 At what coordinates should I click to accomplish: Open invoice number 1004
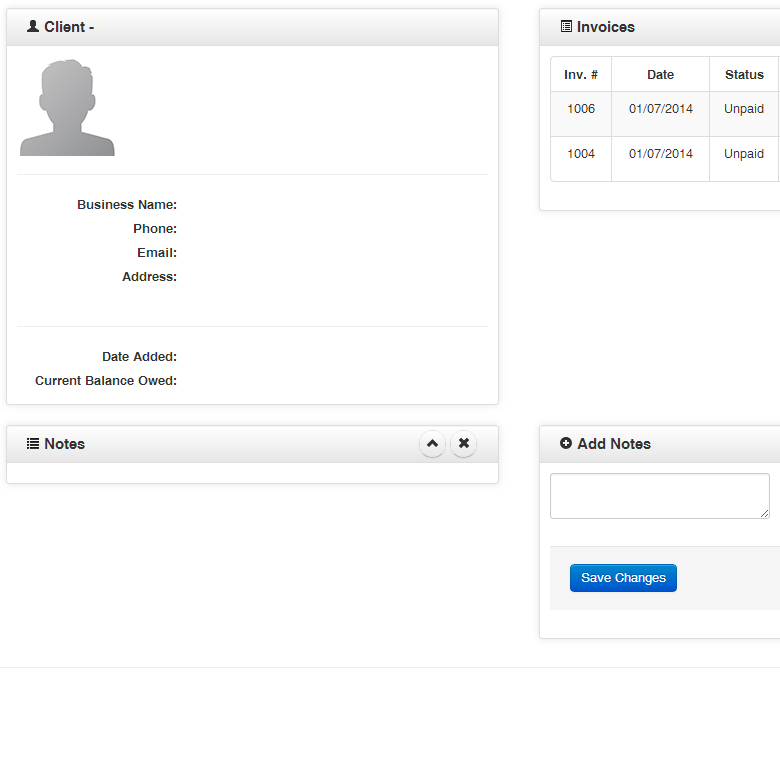[581, 154]
